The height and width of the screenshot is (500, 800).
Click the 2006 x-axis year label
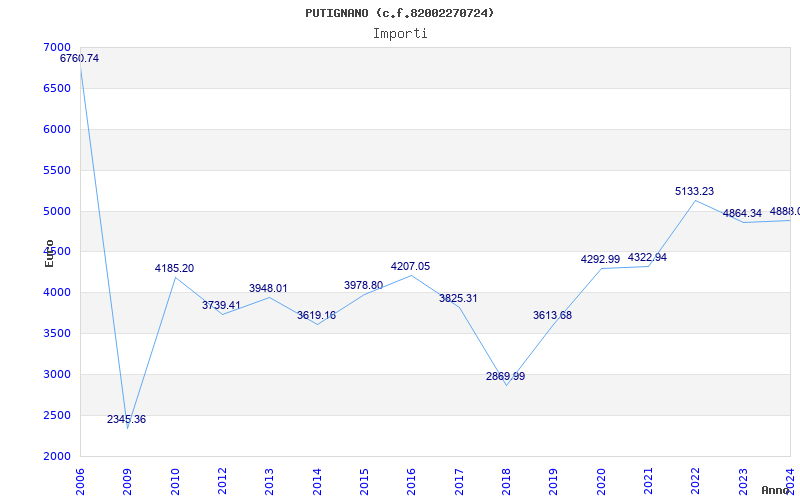pos(81,478)
